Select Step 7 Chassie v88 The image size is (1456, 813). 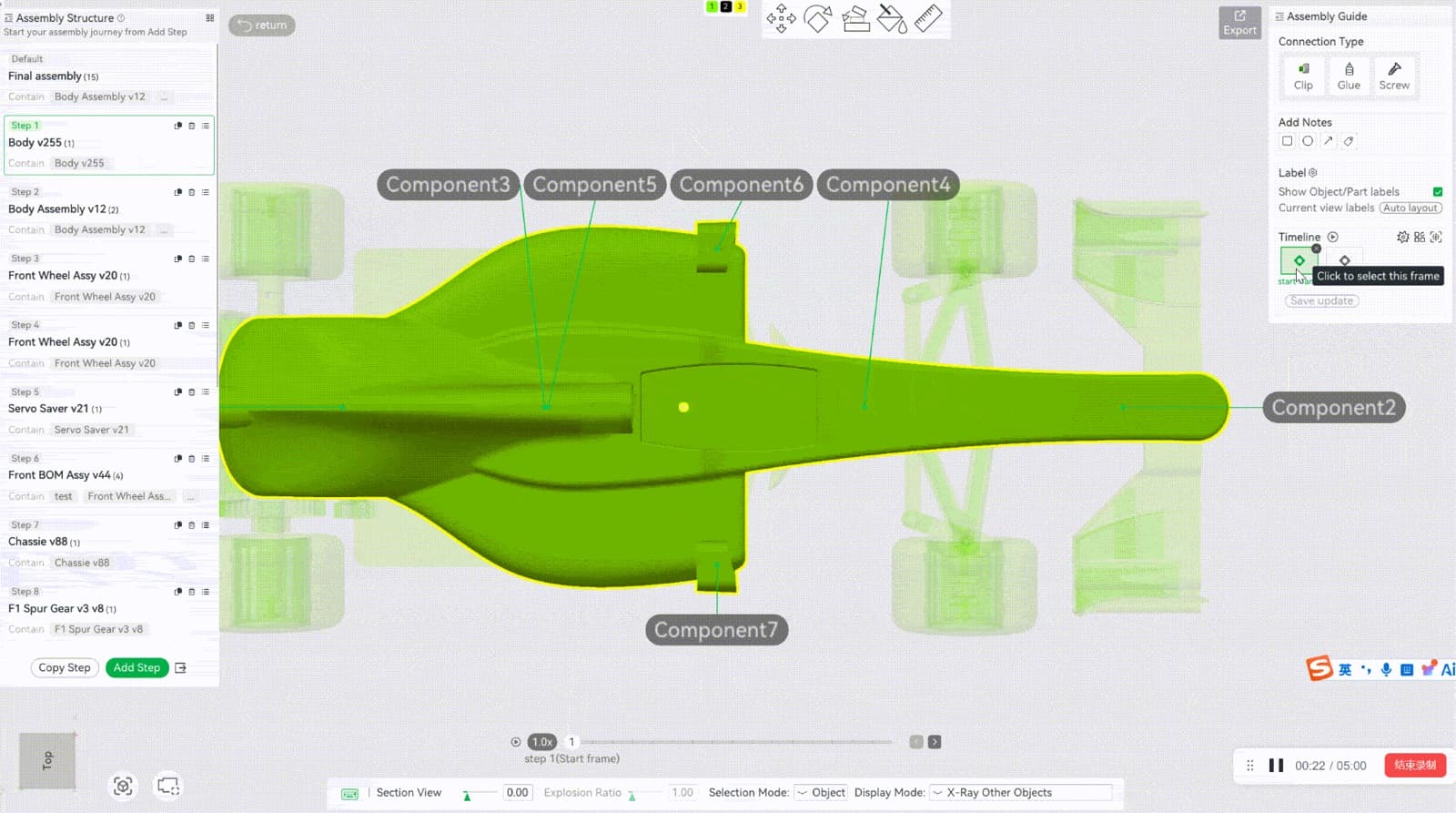click(x=108, y=543)
